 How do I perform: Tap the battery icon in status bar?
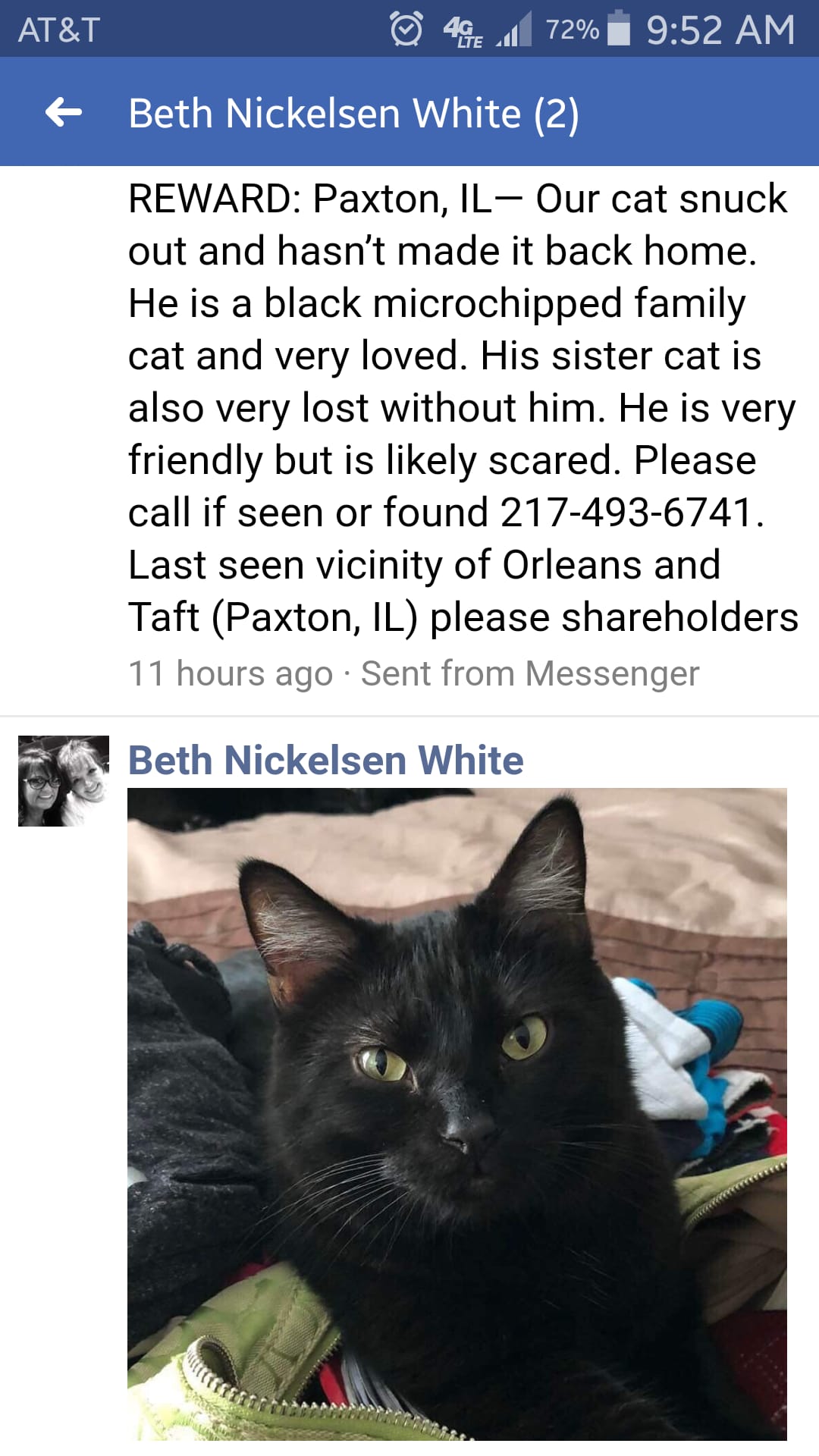(x=620, y=28)
